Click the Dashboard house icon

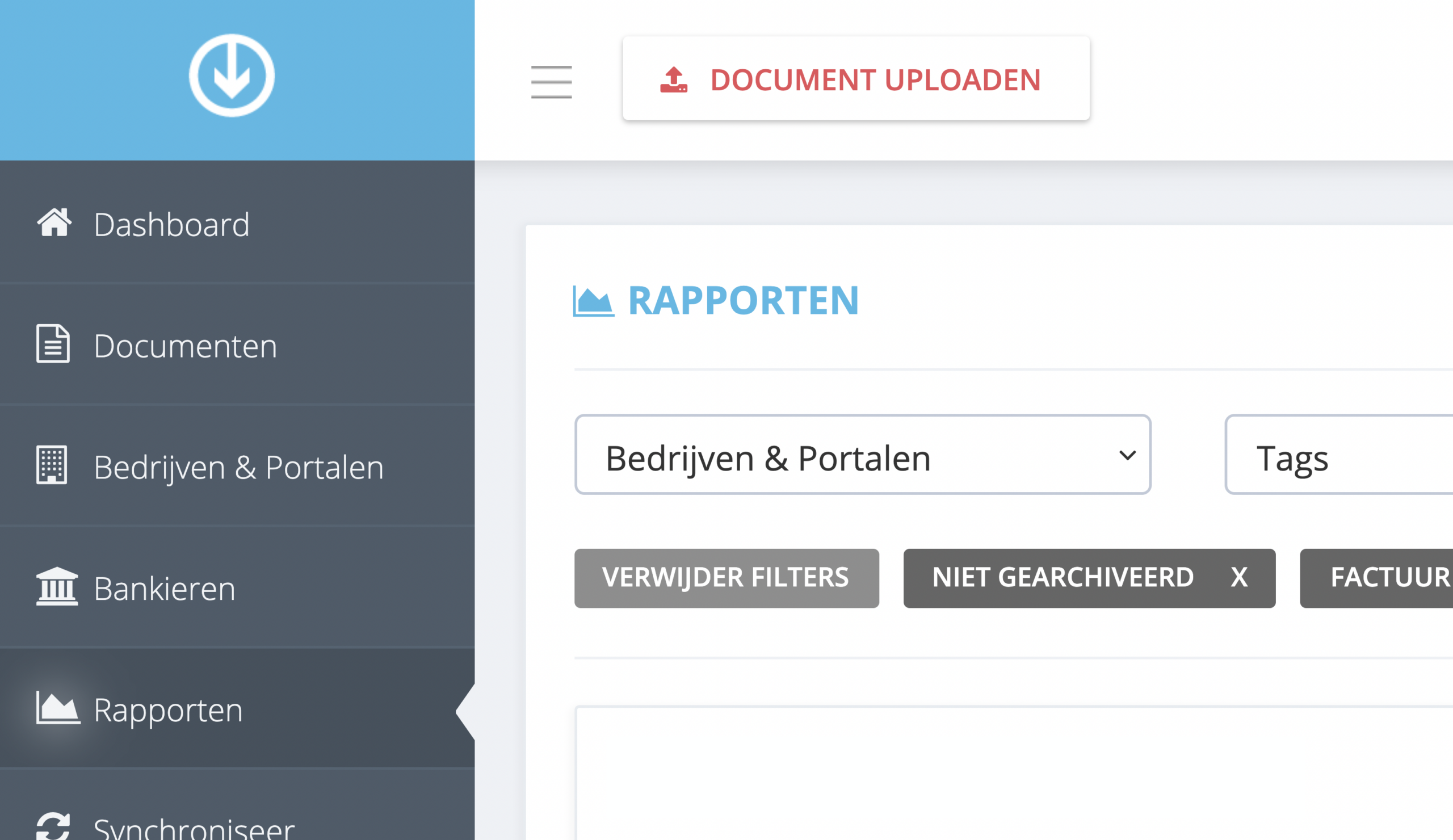coord(54,222)
